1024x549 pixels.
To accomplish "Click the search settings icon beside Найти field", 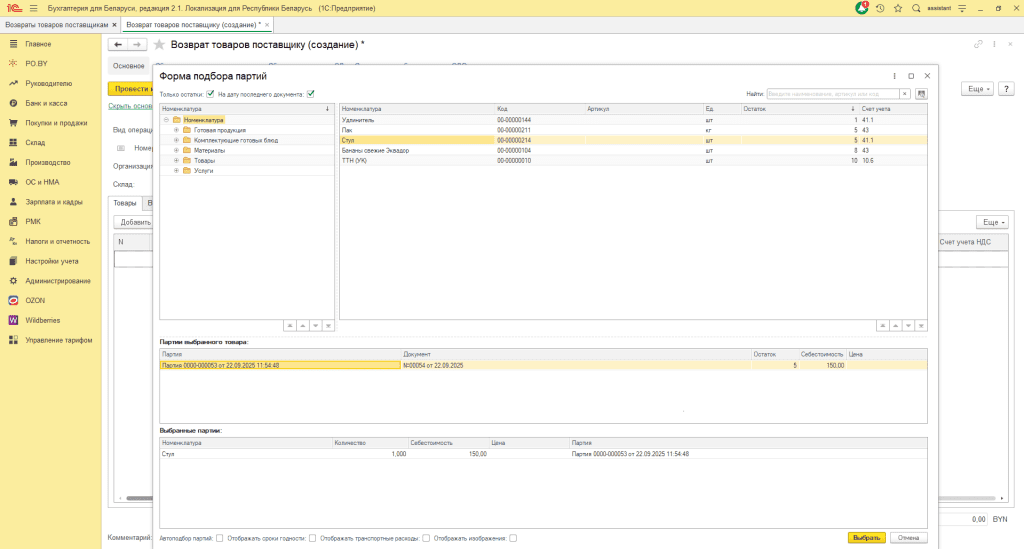I will pos(921,94).
